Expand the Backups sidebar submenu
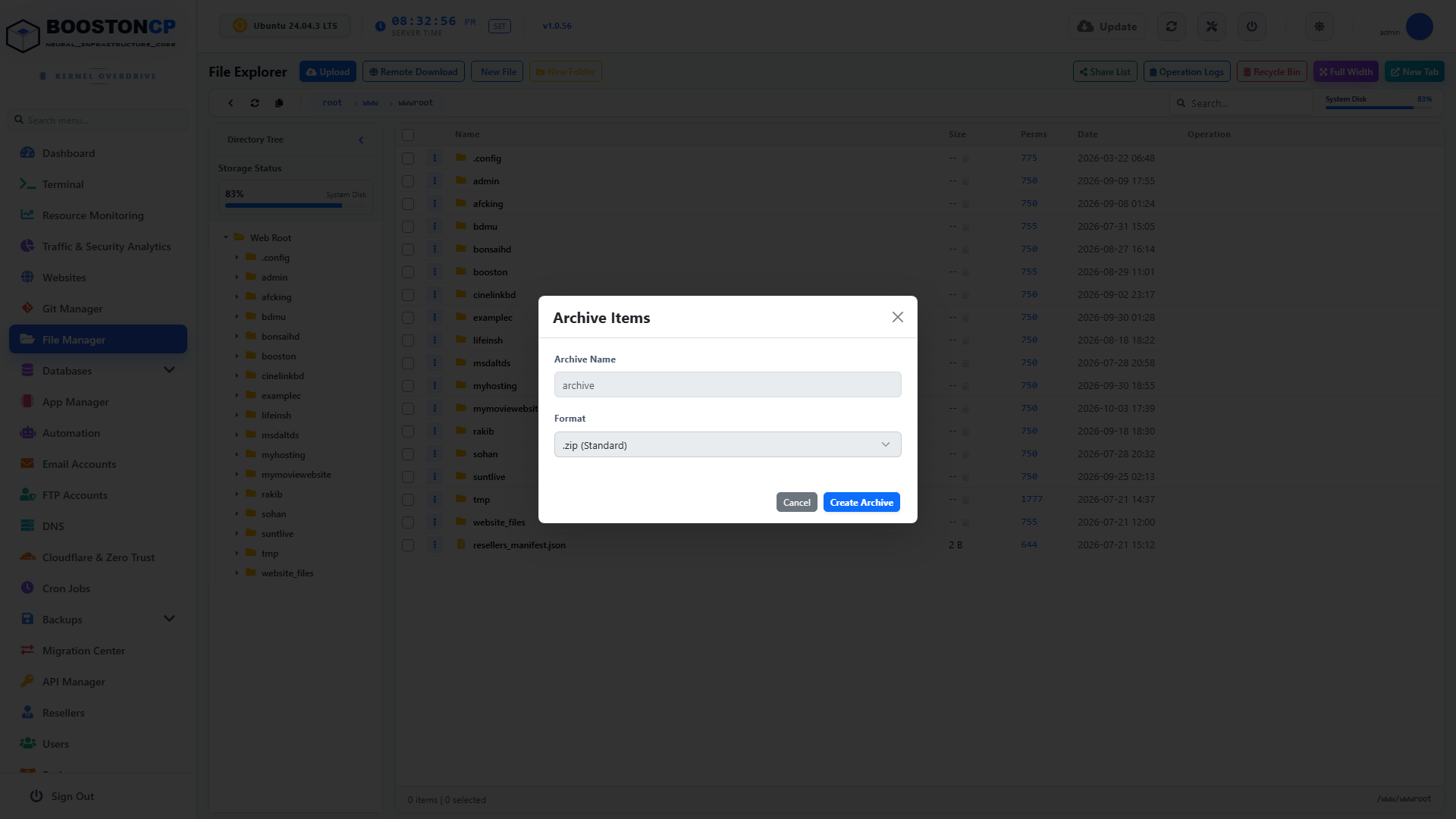Image resolution: width=1456 pixels, height=819 pixels. [x=169, y=619]
